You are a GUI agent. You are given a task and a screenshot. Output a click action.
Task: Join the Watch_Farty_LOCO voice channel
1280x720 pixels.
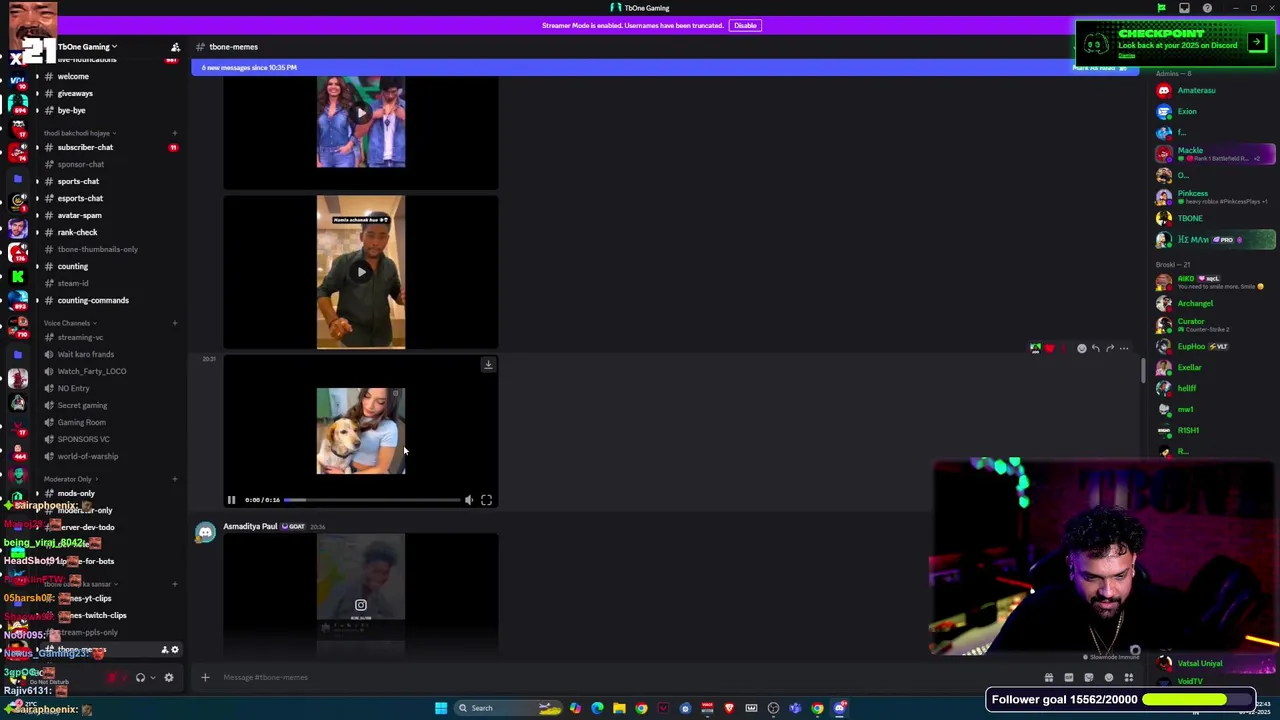pos(92,371)
